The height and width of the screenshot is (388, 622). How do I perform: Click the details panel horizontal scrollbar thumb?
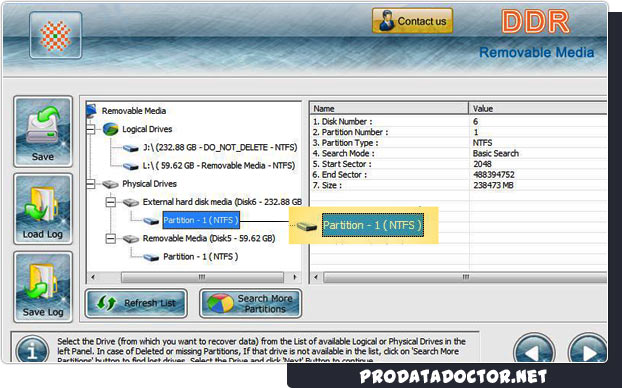click(465, 277)
